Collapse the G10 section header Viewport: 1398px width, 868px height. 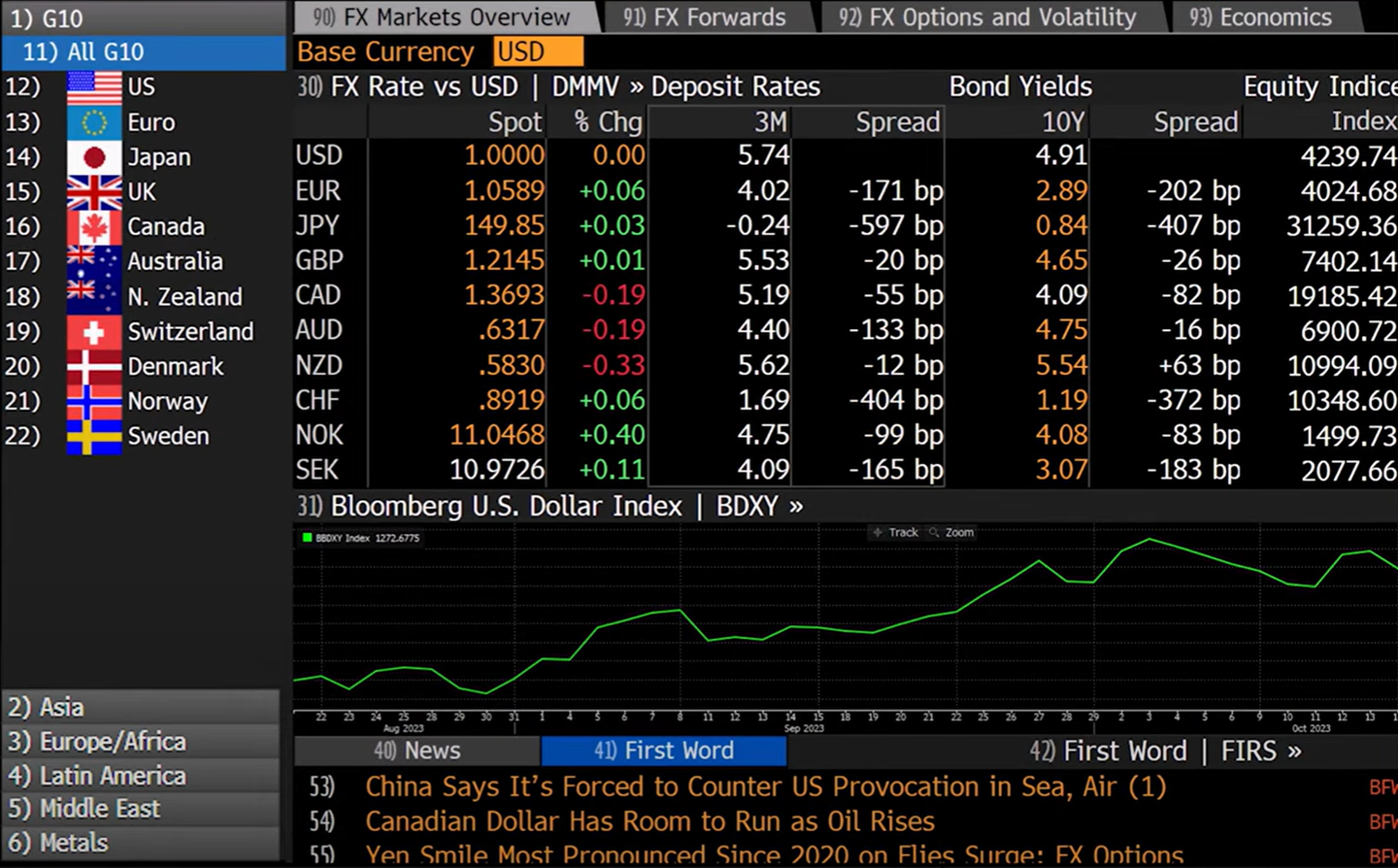144,17
